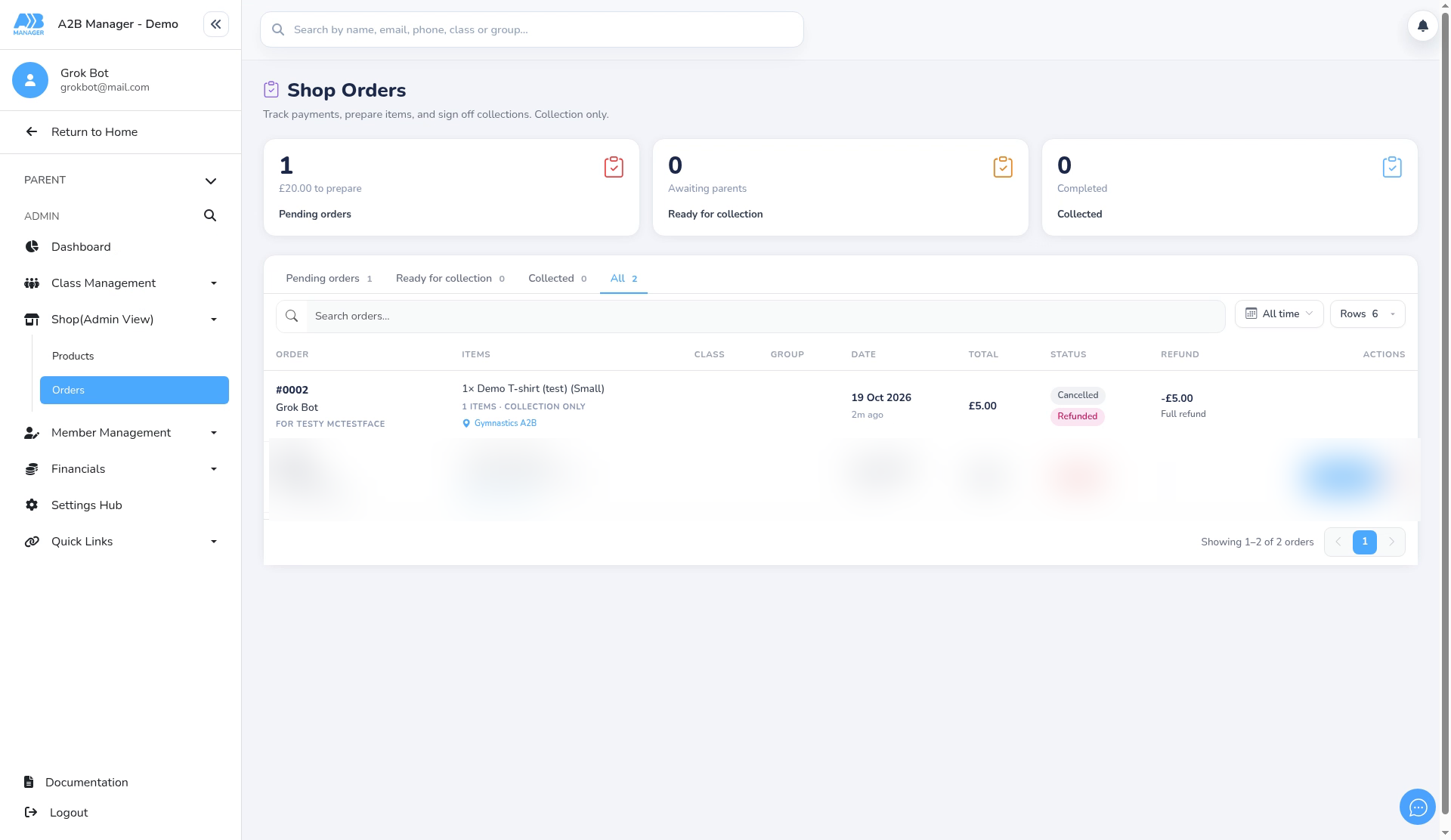The width and height of the screenshot is (1451, 840).
Task: Click the Gymnastics A2B location pin icon
Action: [466, 424]
